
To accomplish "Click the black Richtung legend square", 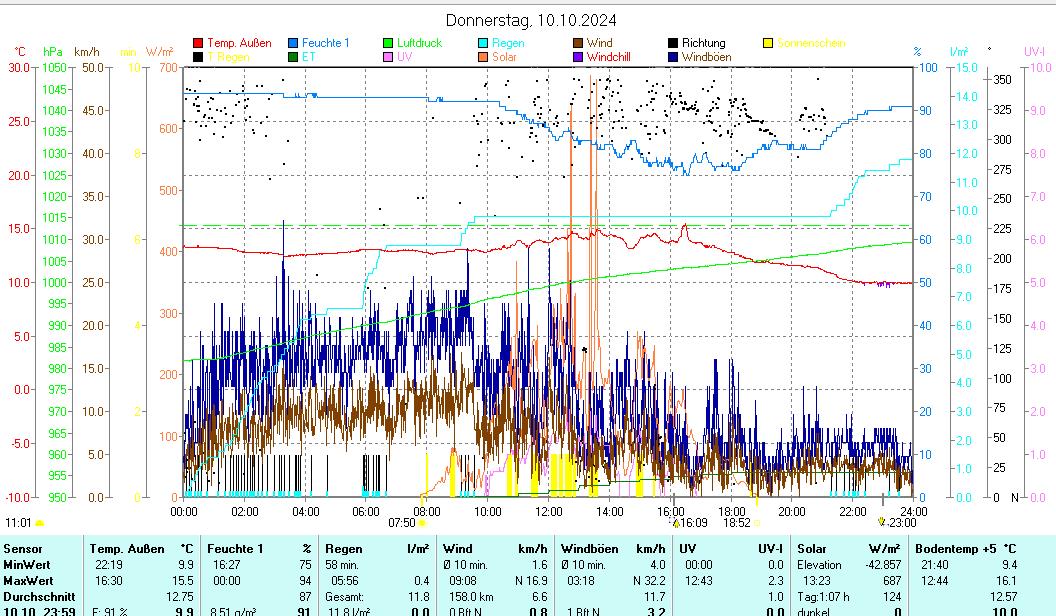I will (x=673, y=43).
